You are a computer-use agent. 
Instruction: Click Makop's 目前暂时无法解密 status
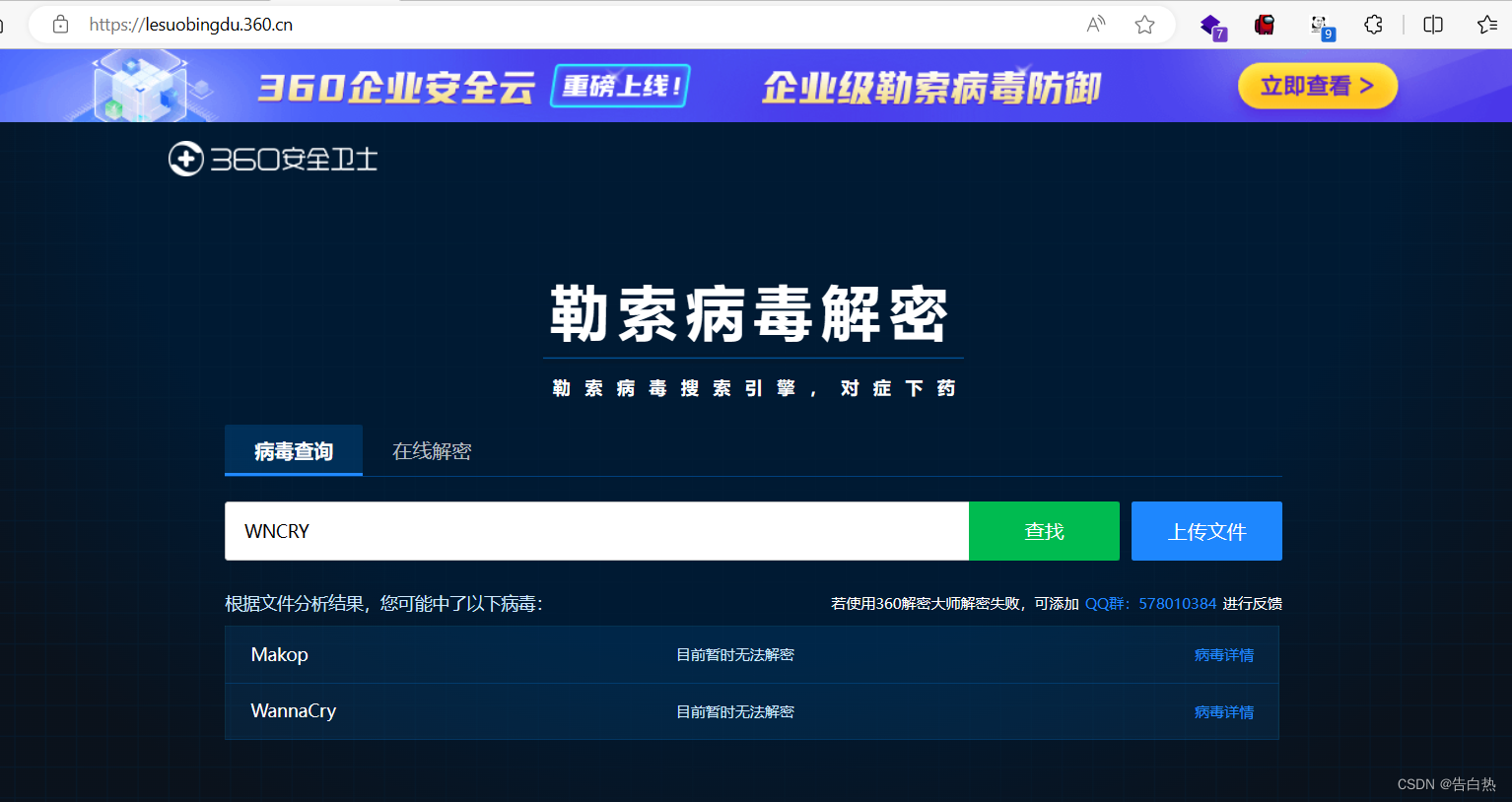click(x=735, y=655)
